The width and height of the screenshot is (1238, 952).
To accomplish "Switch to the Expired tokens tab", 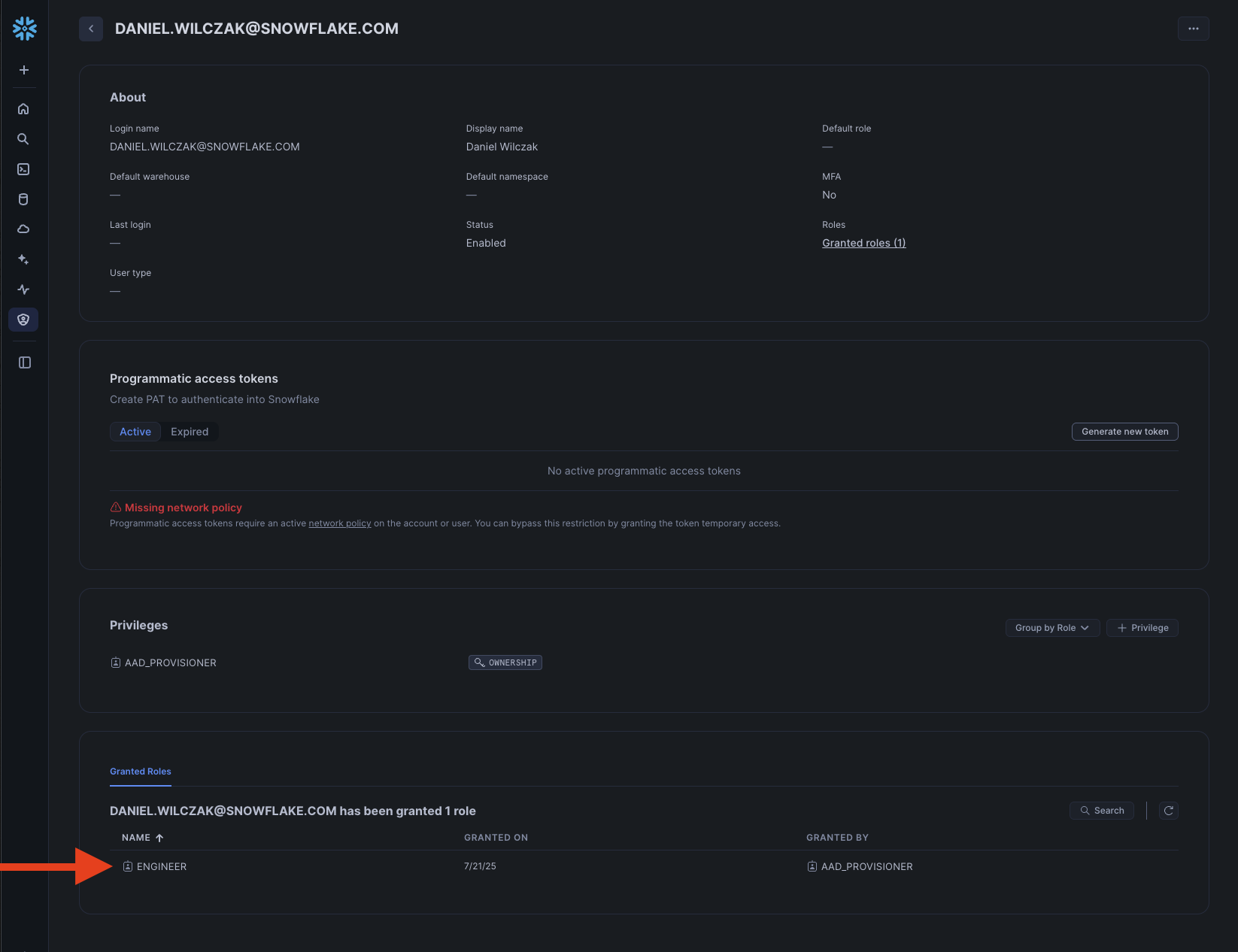I will click(x=190, y=432).
